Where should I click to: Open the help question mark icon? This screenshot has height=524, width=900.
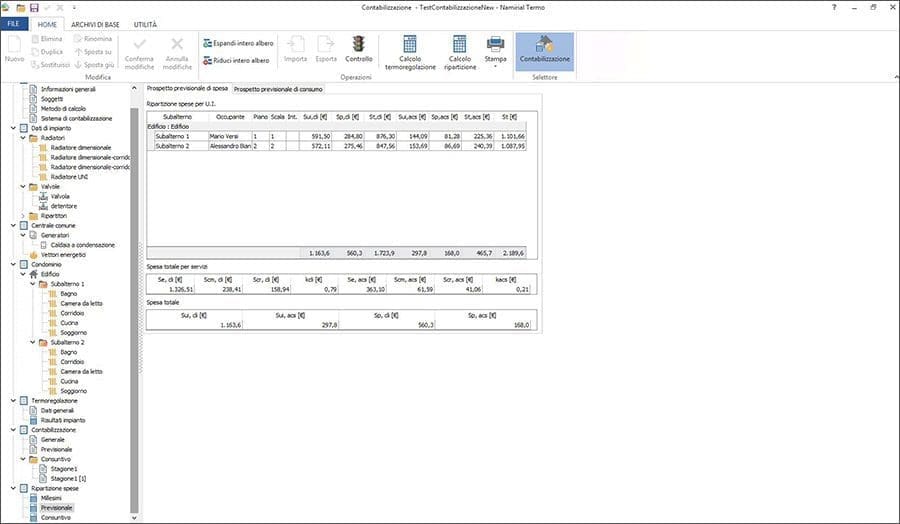pyautogui.click(x=833, y=7)
